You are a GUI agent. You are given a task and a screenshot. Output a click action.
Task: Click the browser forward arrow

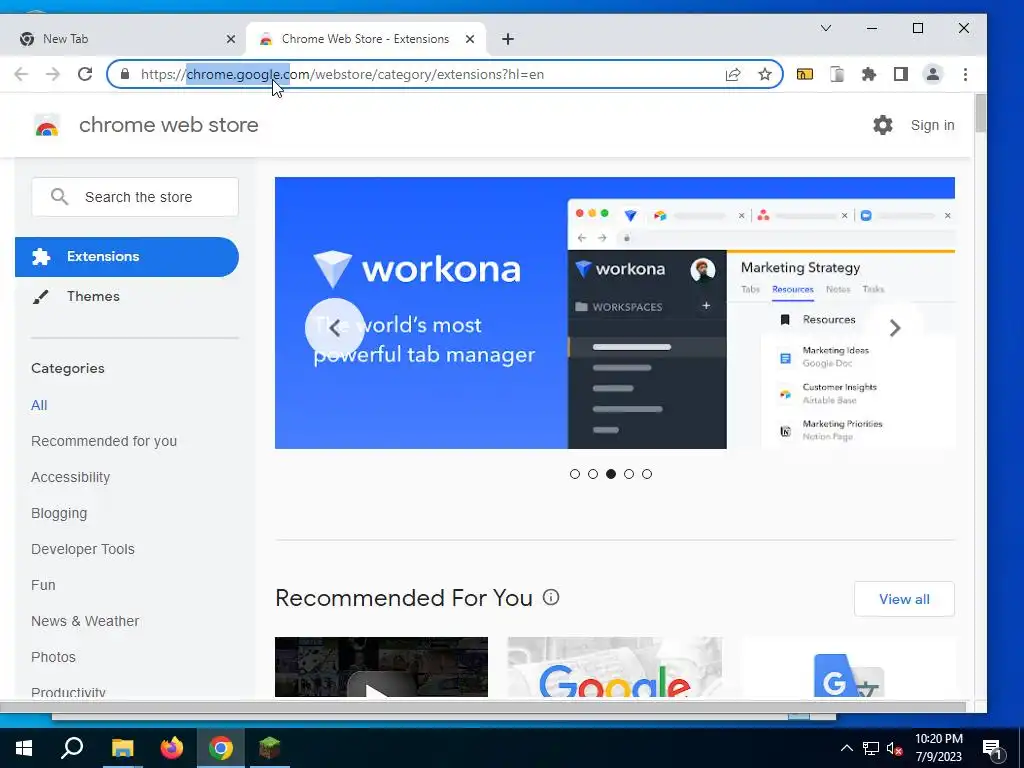pos(53,74)
